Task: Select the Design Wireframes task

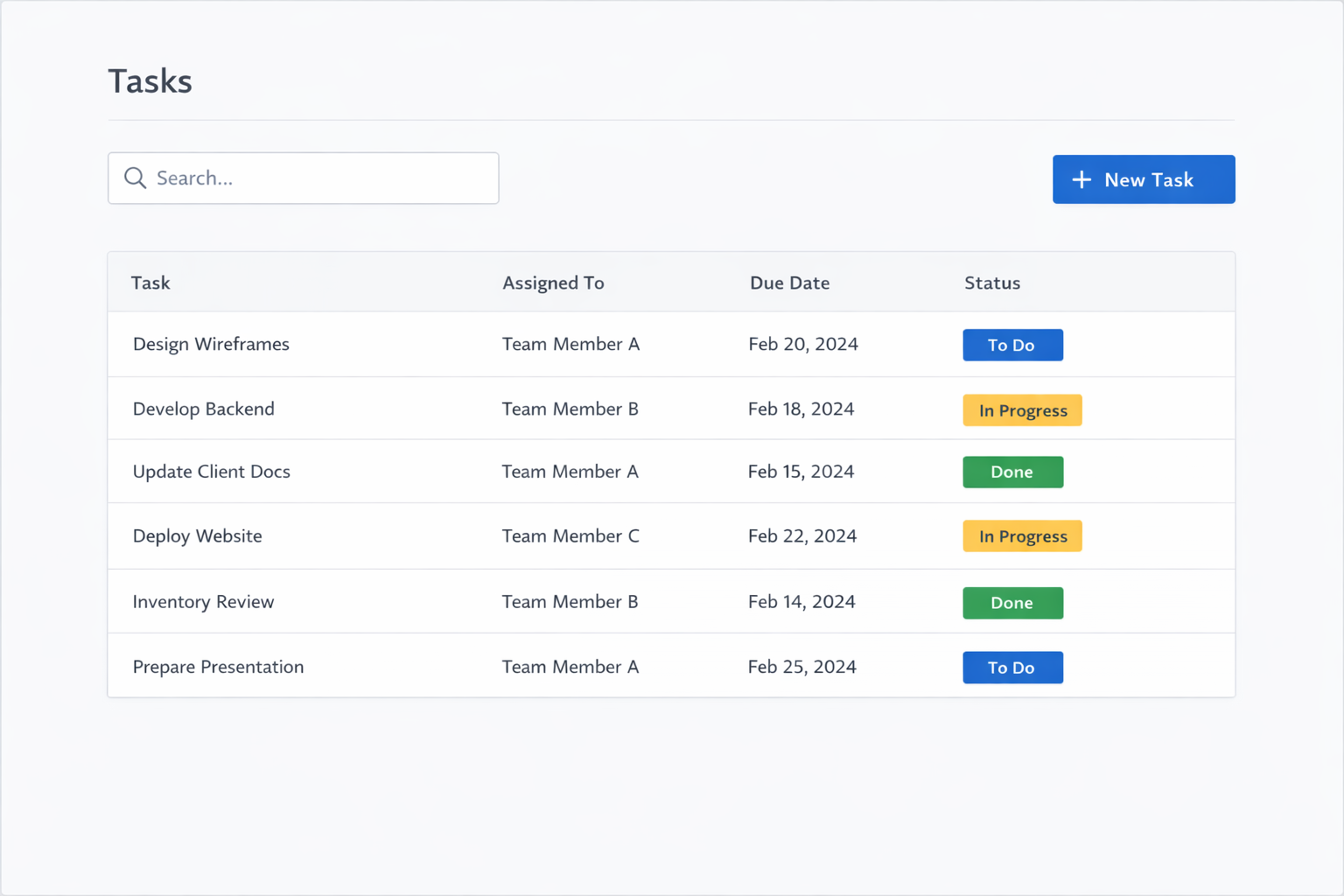Action: click(x=211, y=344)
